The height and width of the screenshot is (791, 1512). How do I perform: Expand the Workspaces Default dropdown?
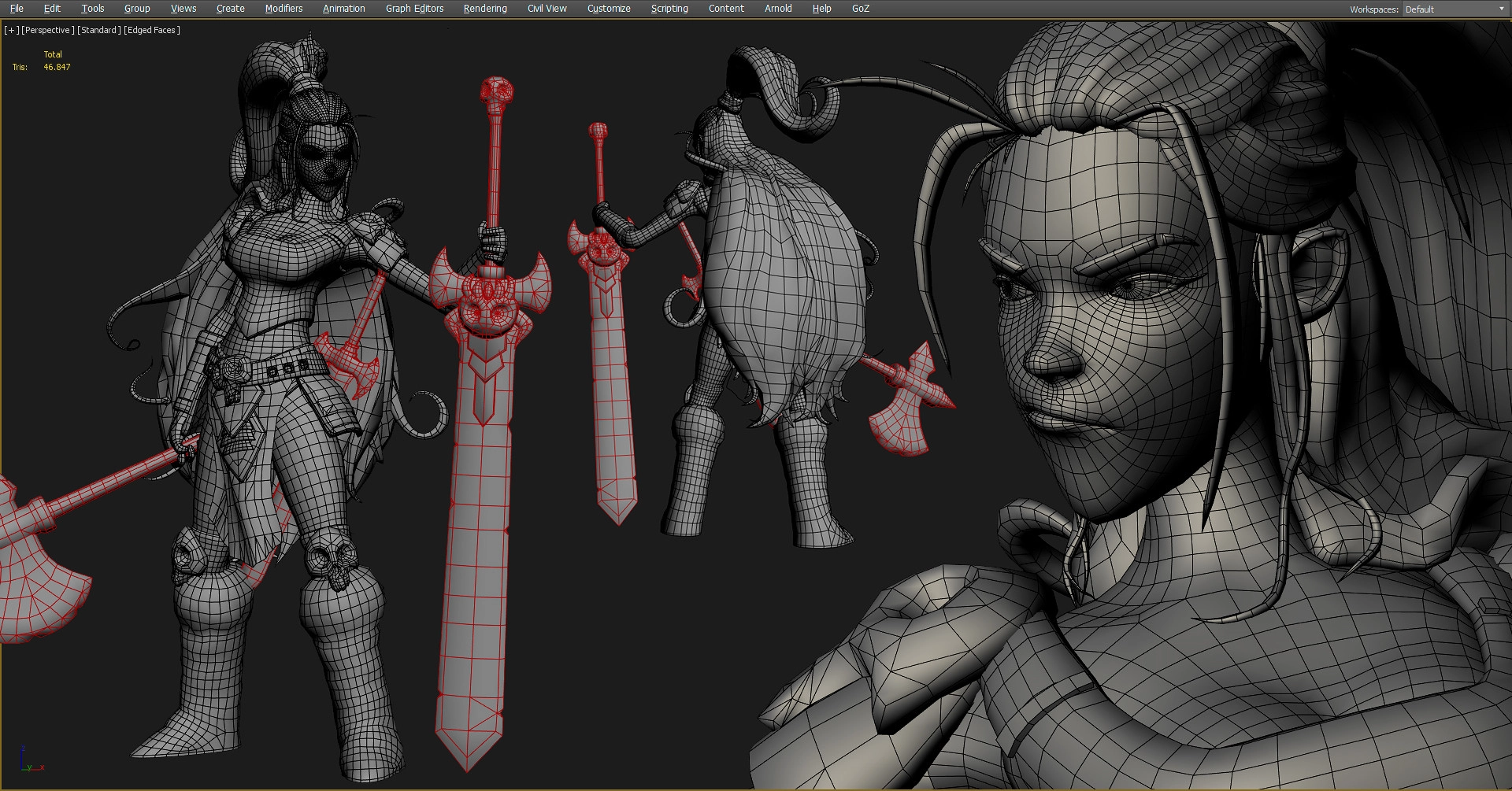click(1455, 9)
